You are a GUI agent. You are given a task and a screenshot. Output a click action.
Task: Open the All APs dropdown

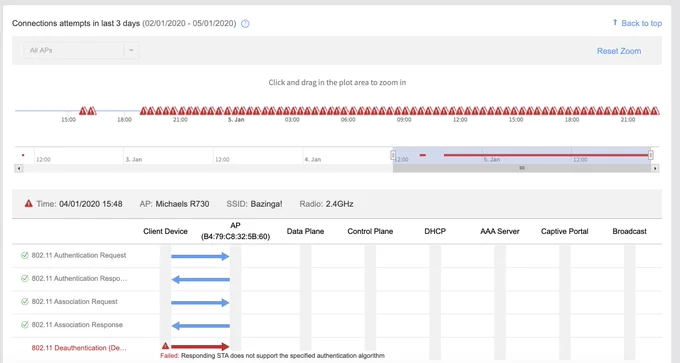(x=81, y=50)
